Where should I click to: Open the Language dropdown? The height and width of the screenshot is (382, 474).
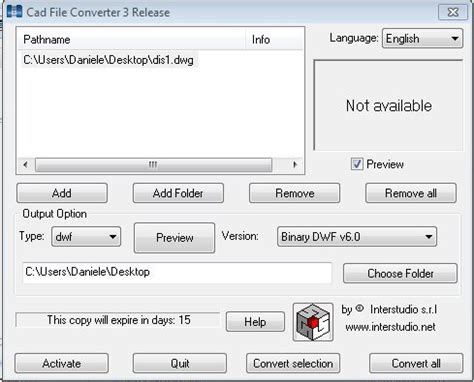click(422, 39)
